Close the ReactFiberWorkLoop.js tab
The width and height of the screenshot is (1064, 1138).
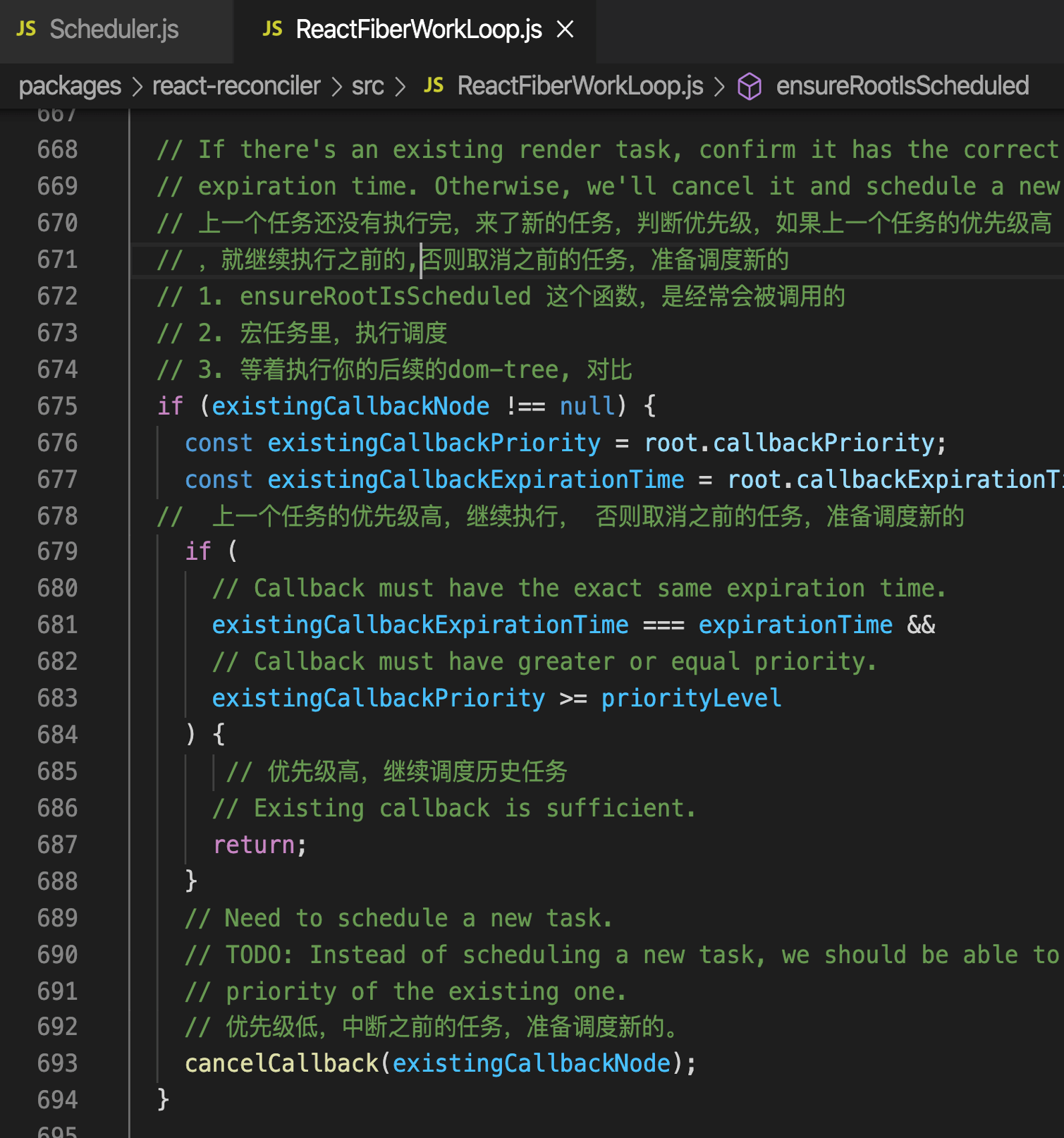click(x=565, y=30)
